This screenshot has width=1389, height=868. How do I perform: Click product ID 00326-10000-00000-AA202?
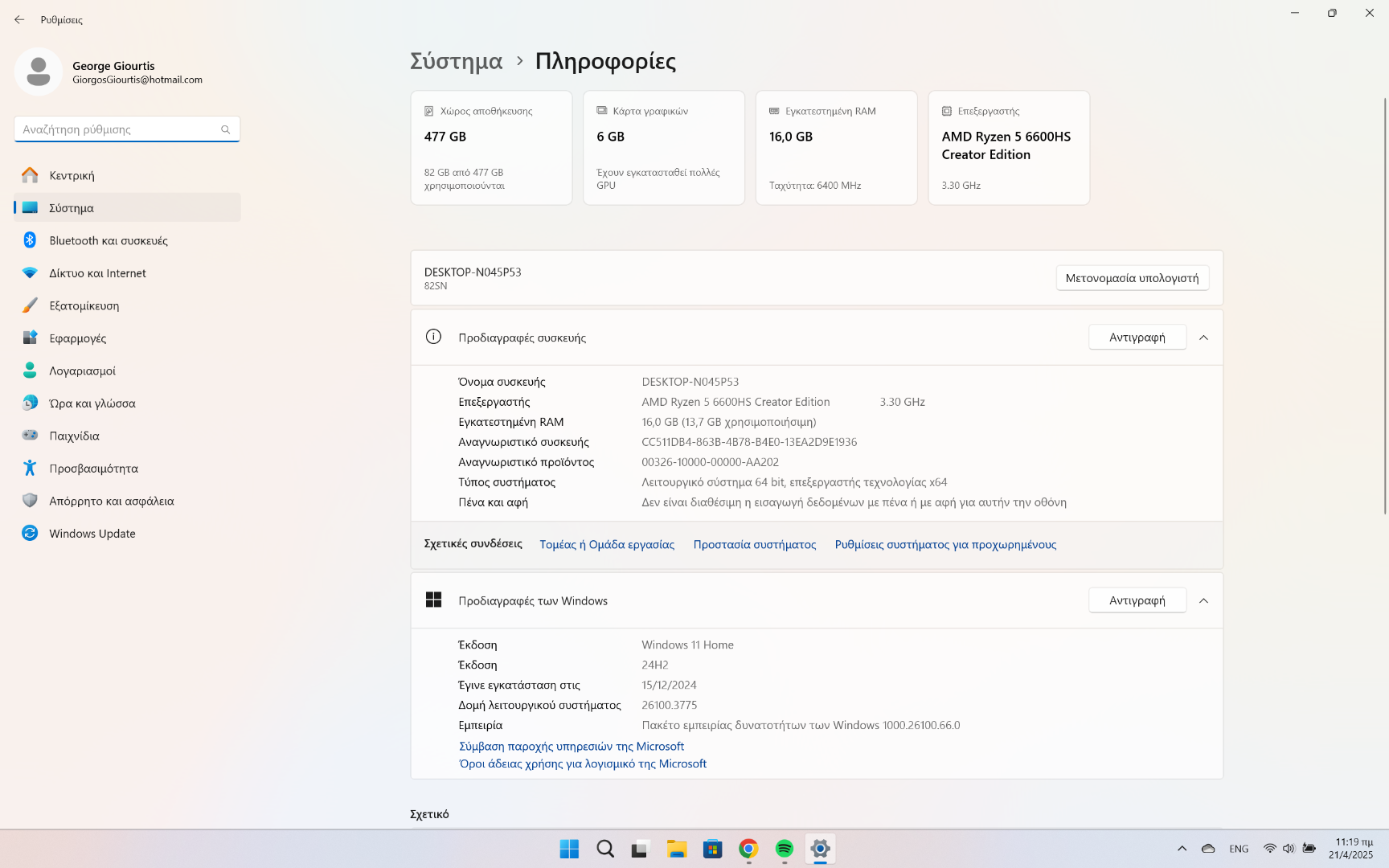pyautogui.click(x=710, y=462)
